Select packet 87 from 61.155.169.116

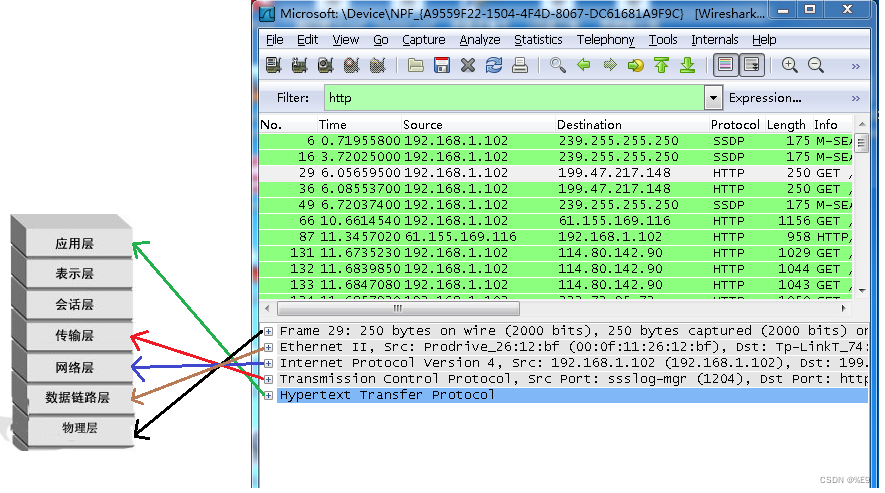click(x=556, y=237)
